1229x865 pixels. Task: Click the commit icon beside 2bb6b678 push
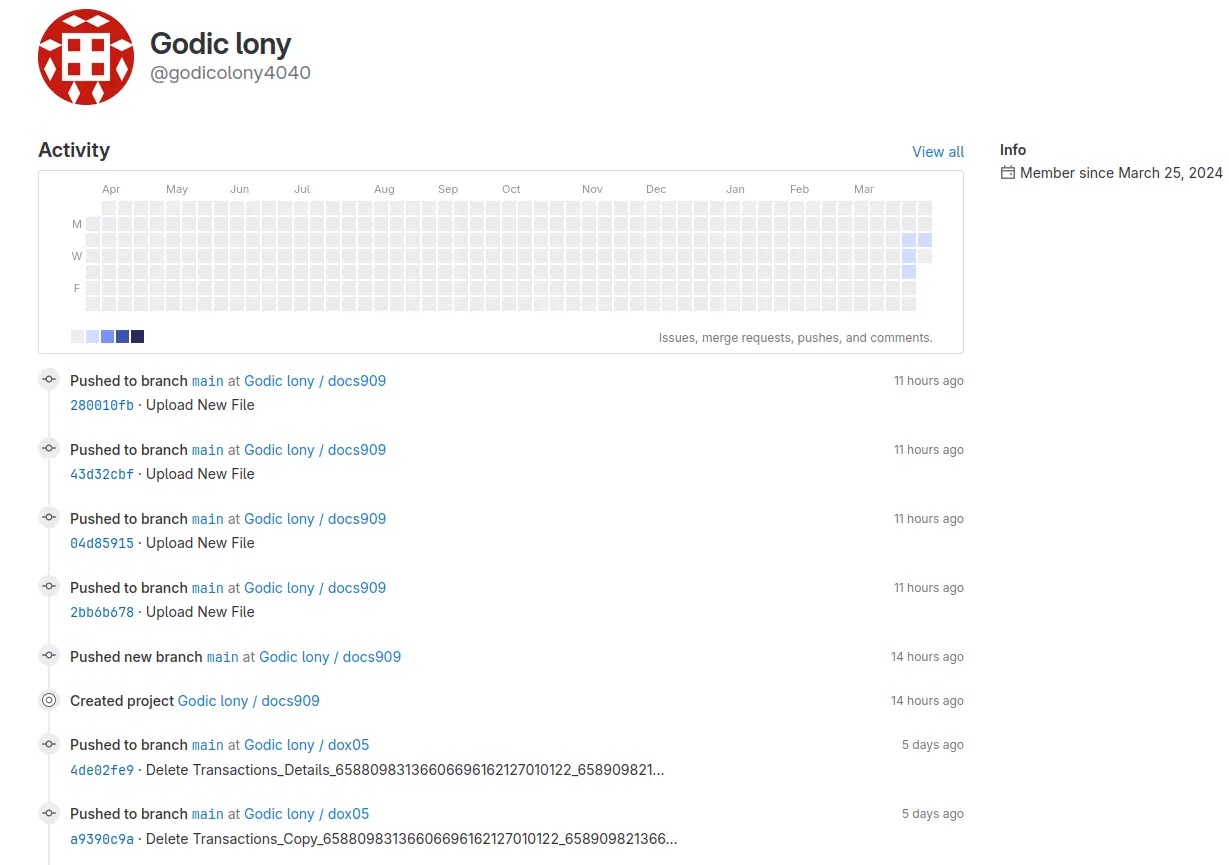(49, 587)
